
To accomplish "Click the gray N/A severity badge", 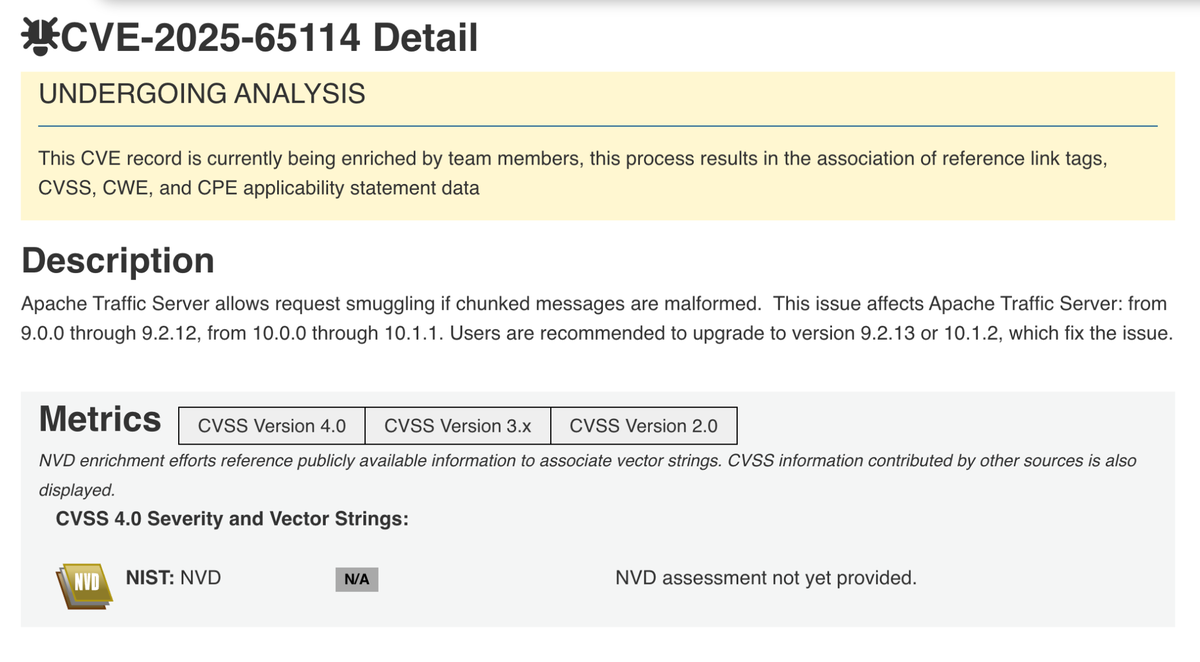I will (356, 579).
